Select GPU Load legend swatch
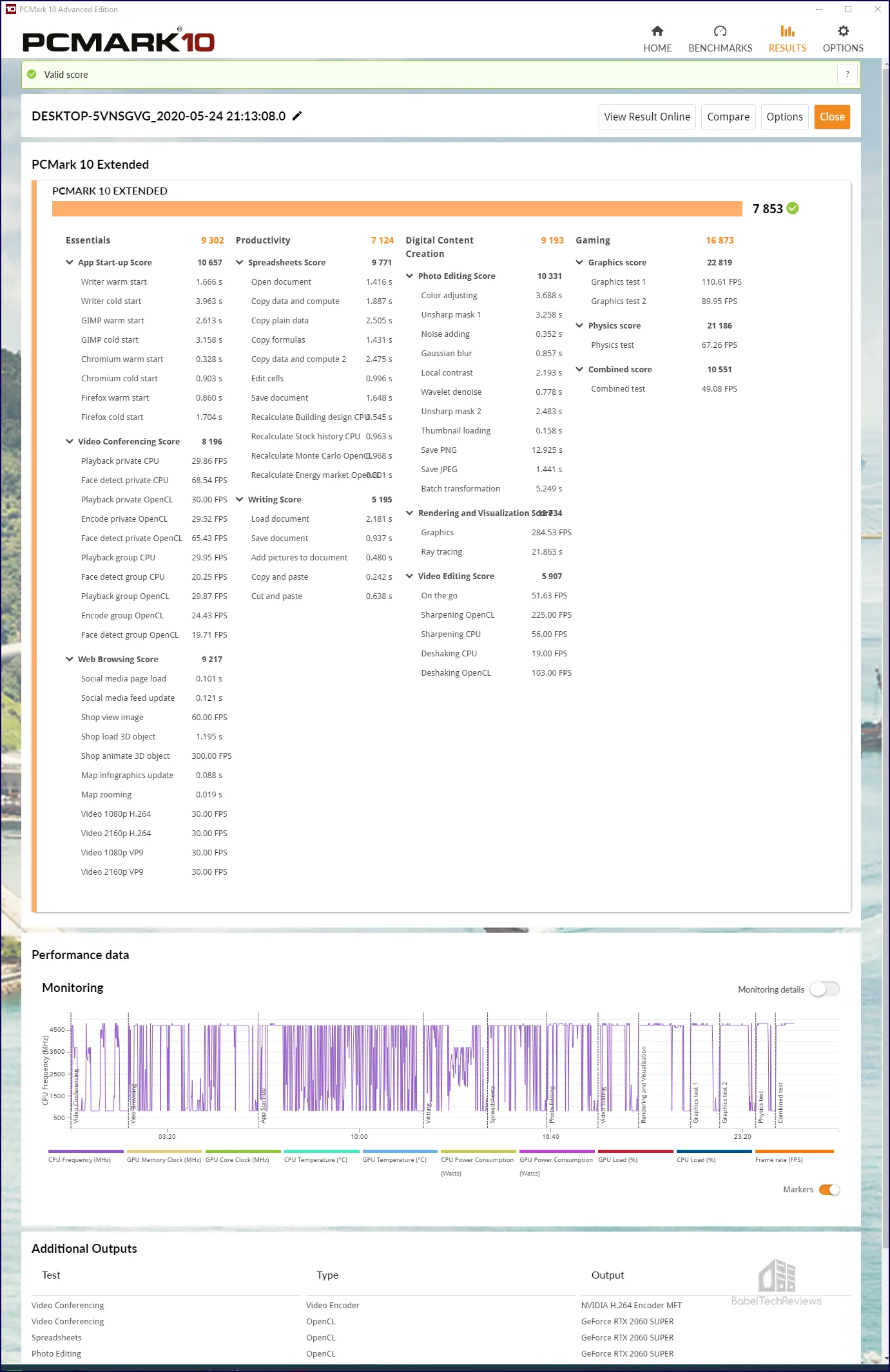The height and width of the screenshot is (1372, 890). coord(636,1151)
